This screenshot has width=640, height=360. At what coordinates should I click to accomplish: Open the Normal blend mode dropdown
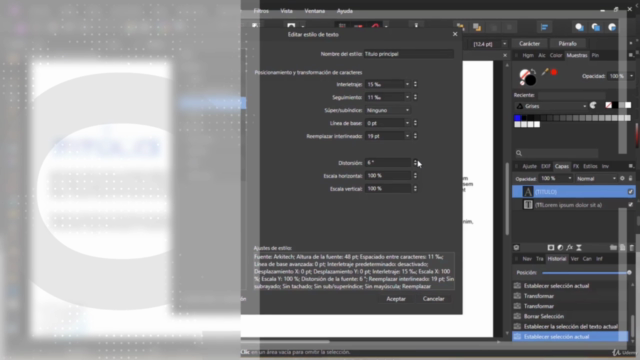click(x=596, y=178)
